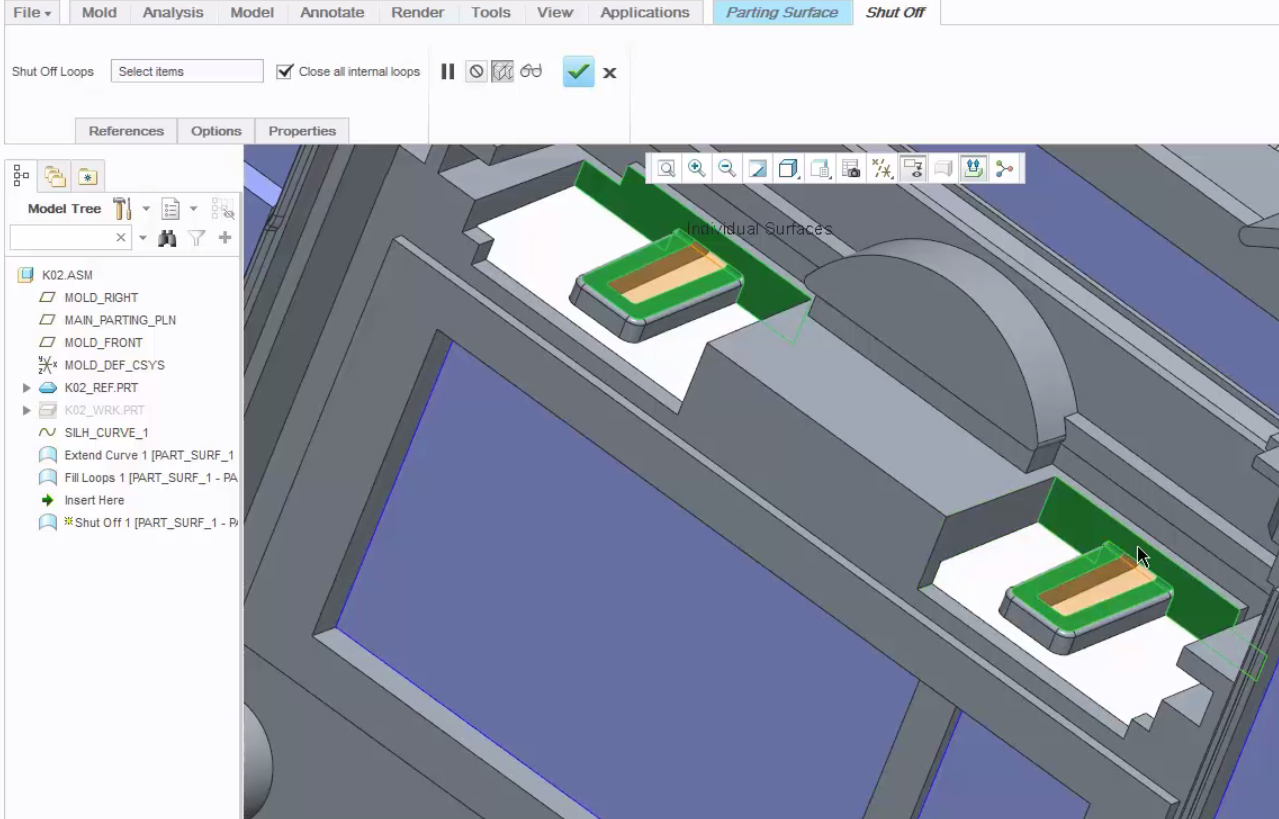Viewport: 1279px width, 819px height.
Task: Switch to the Render ribbon tab
Action: pos(417,13)
